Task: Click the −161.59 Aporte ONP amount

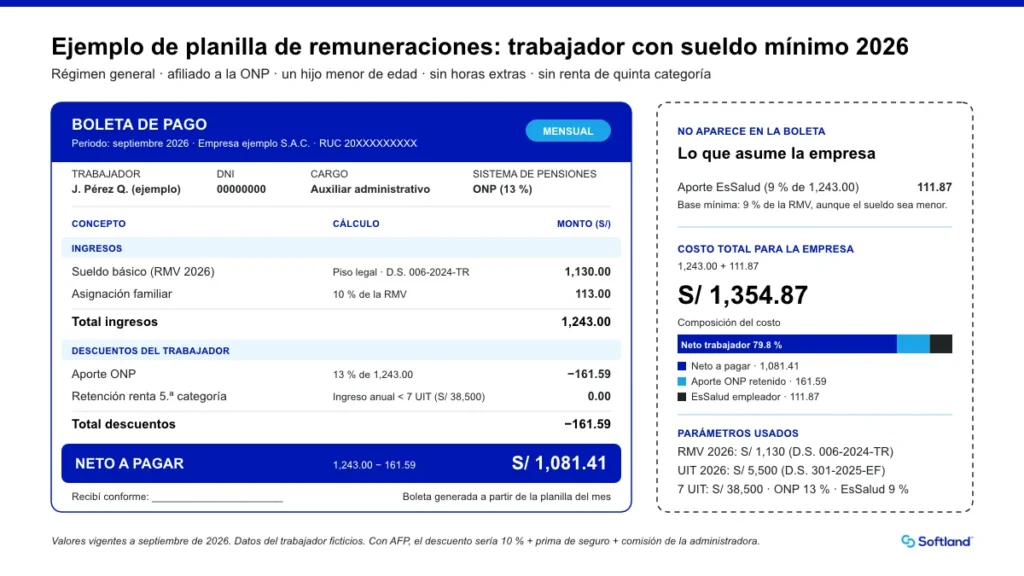Action: [x=589, y=374]
